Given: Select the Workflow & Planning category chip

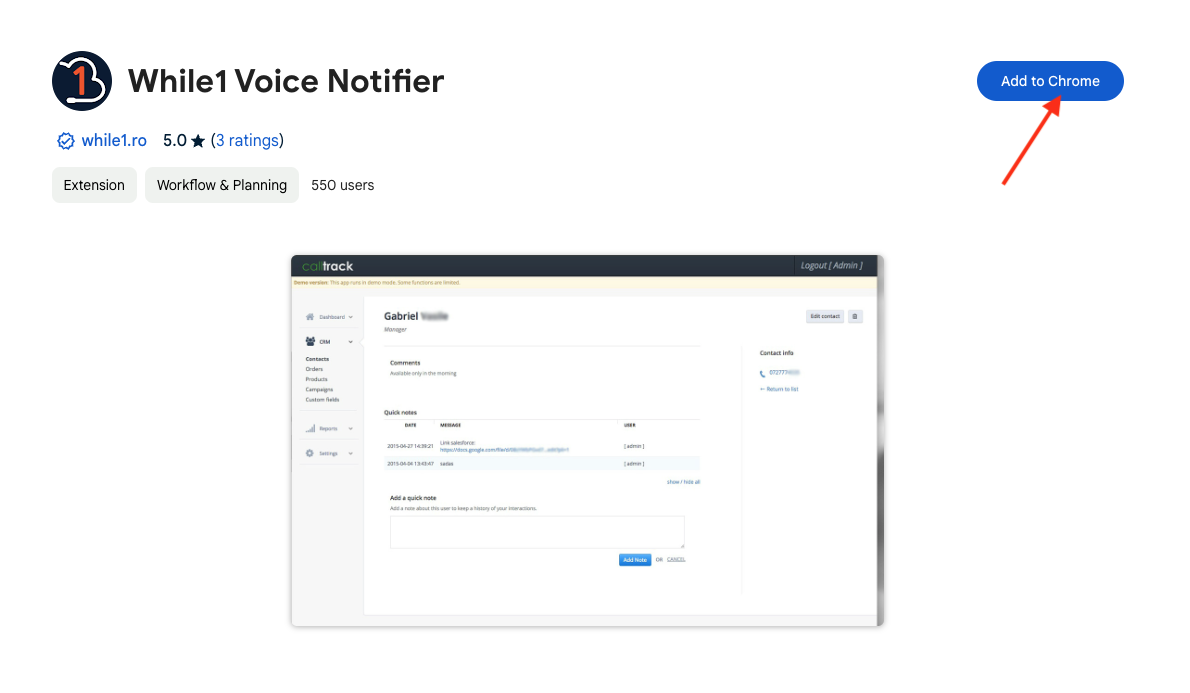Looking at the screenshot, I should (x=222, y=185).
